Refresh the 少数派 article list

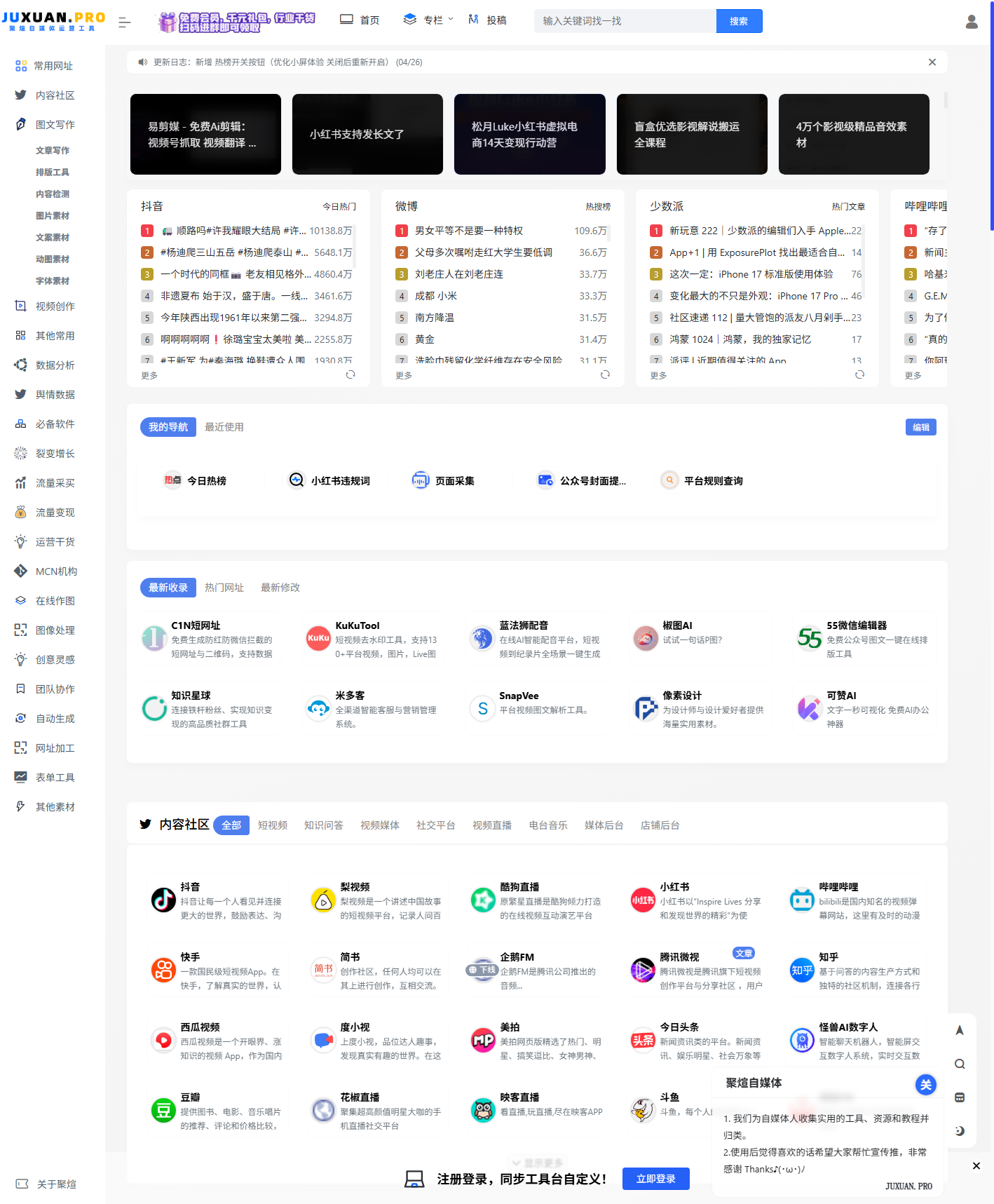click(859, 374)
